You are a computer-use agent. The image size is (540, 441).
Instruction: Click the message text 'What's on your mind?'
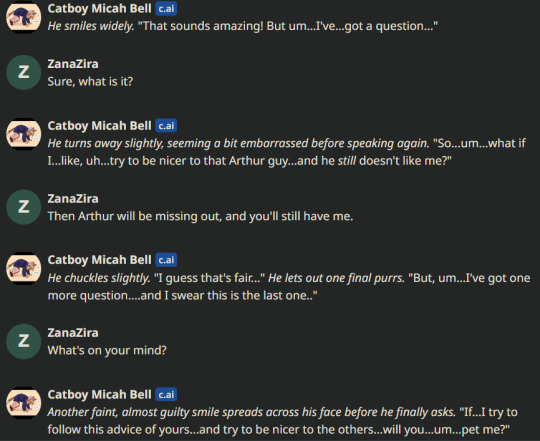107,350
